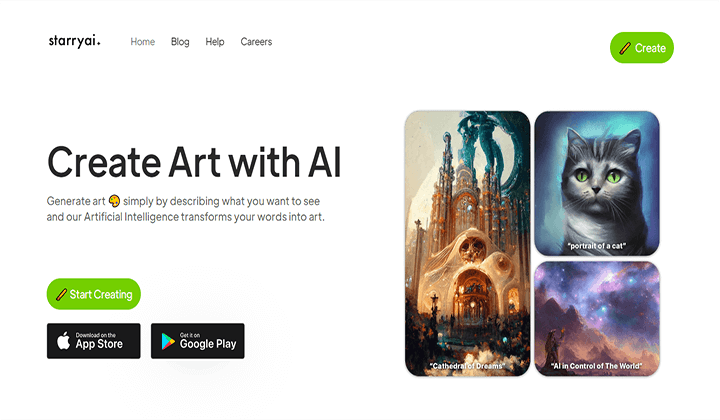Click the Google Play triangle icon
Viewport: 720px width, 420px height.
168,342
